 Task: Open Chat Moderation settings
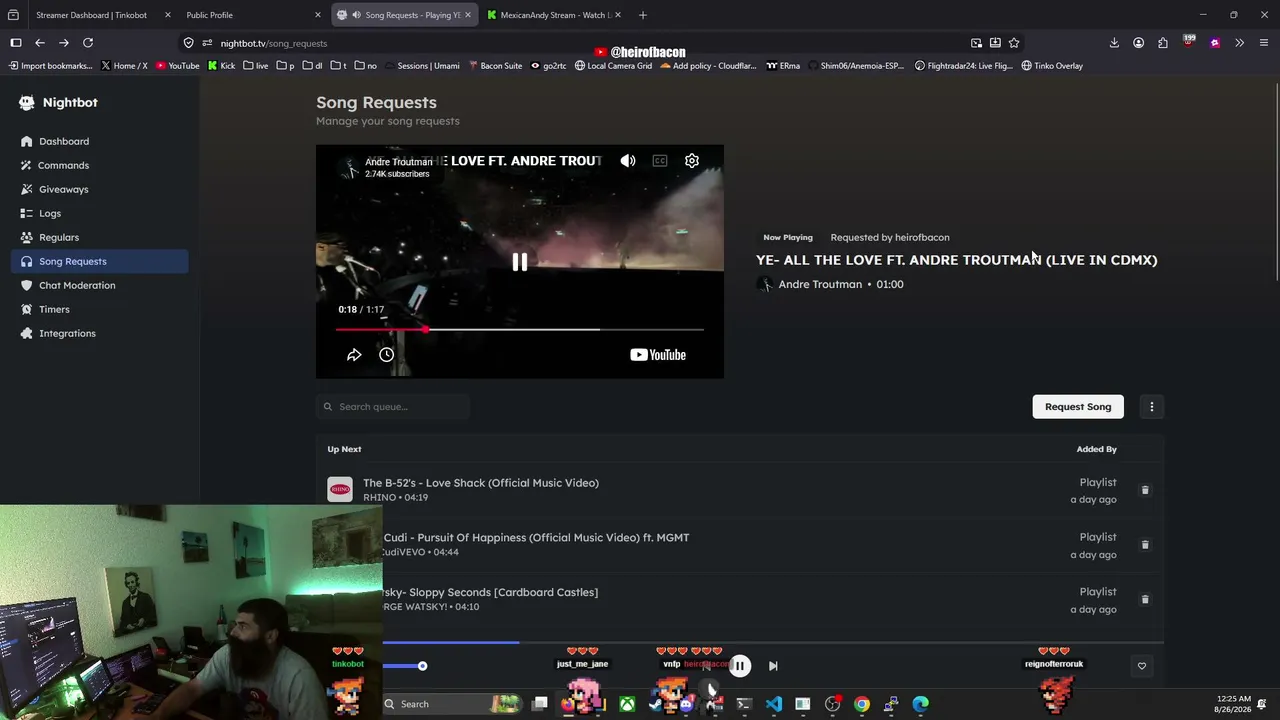[x=77, y=285]
